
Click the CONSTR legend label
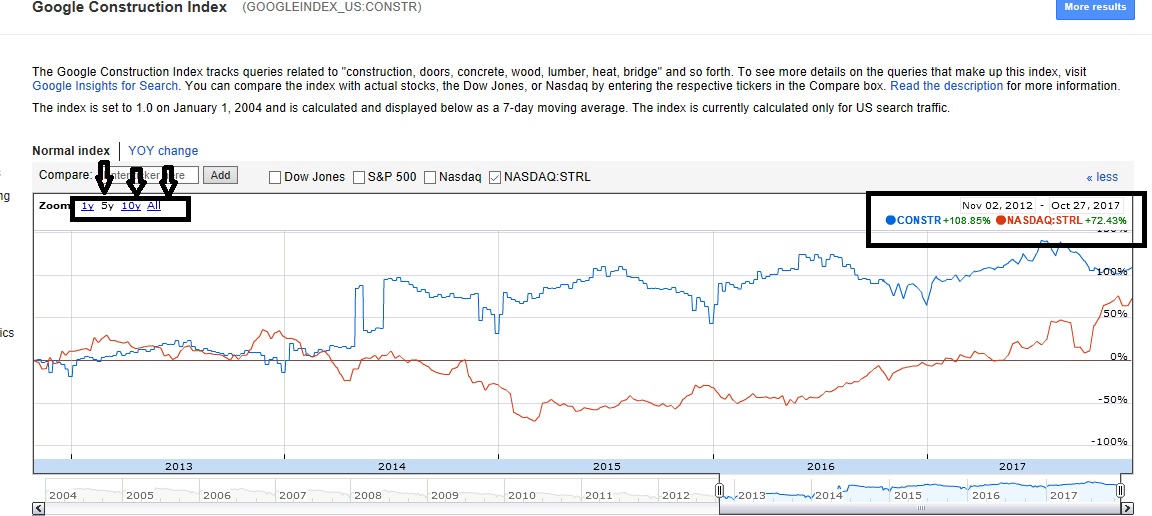pos(918,220)
